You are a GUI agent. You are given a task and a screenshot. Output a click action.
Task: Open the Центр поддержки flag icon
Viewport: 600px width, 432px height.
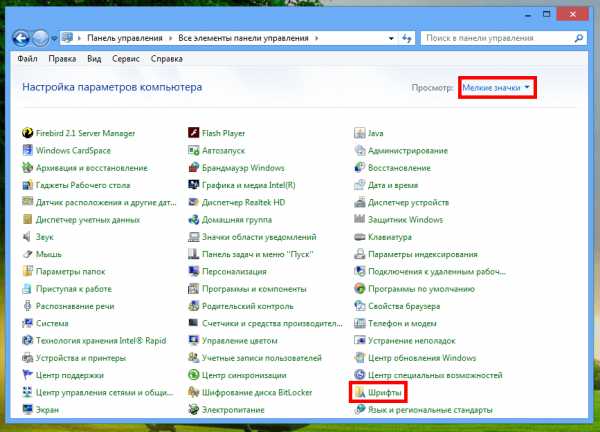(28, 375)
